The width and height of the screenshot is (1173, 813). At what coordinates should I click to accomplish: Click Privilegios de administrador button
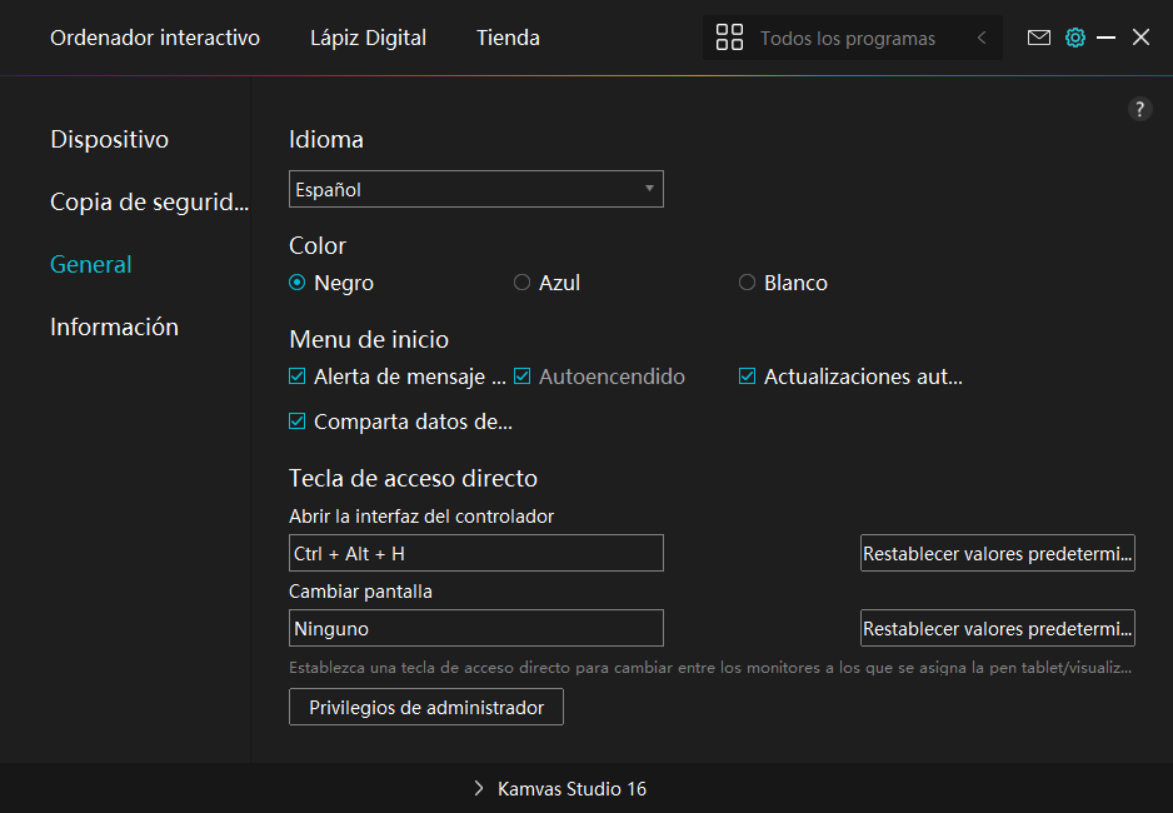(x=426, y=707)
